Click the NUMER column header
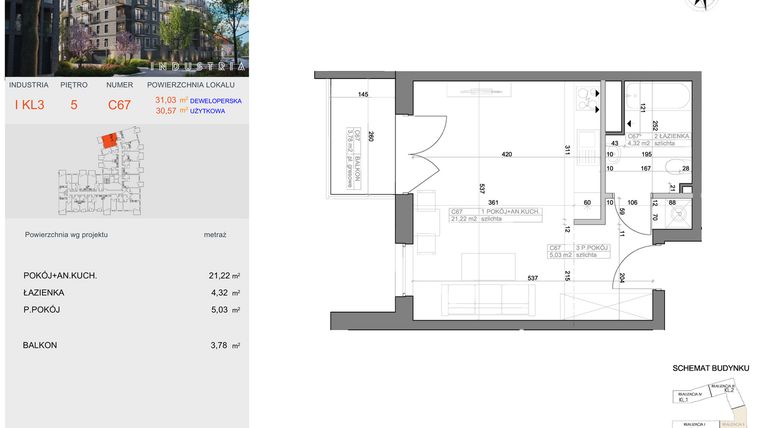This screenshot has height=428, width=760. tap(120, 85)
